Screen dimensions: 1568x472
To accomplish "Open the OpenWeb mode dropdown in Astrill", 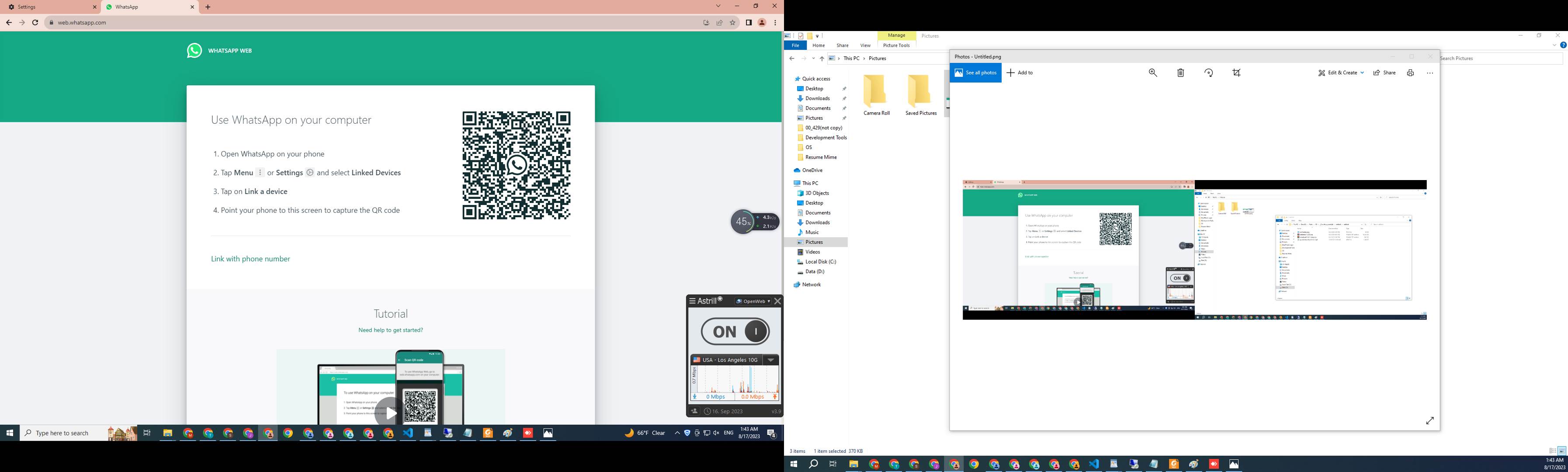I will [x=753, y=301].
